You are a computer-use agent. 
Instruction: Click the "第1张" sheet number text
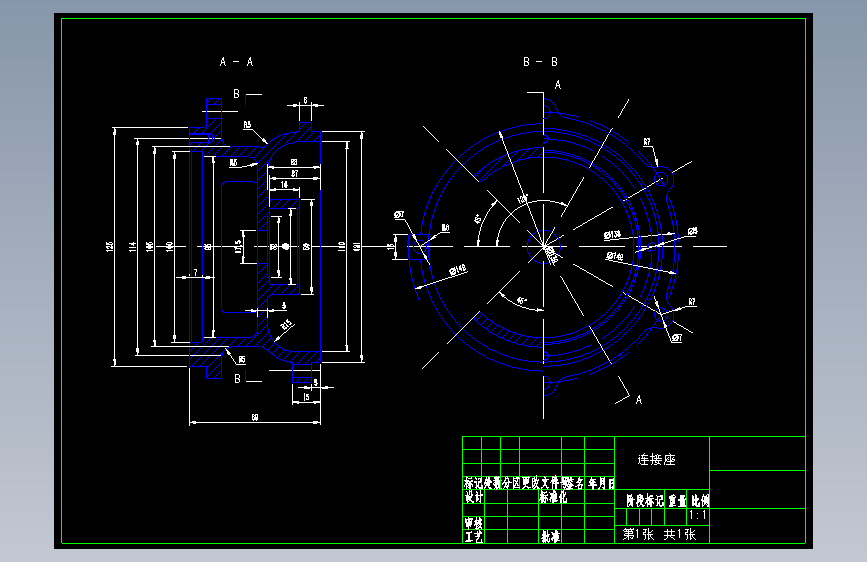coord(638,534)
